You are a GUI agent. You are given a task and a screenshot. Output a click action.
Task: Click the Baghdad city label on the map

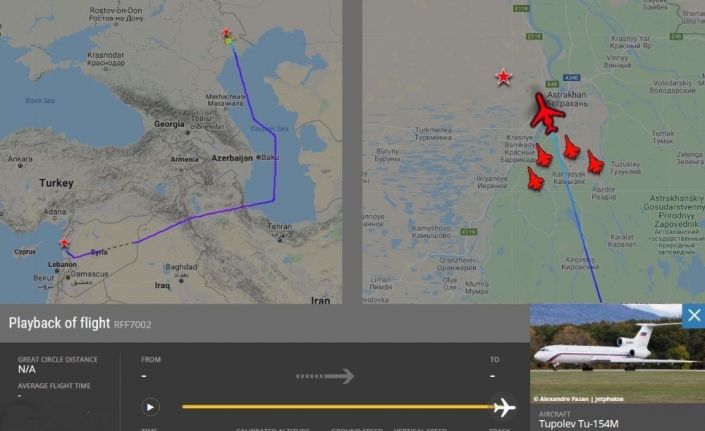coord(182,267)
